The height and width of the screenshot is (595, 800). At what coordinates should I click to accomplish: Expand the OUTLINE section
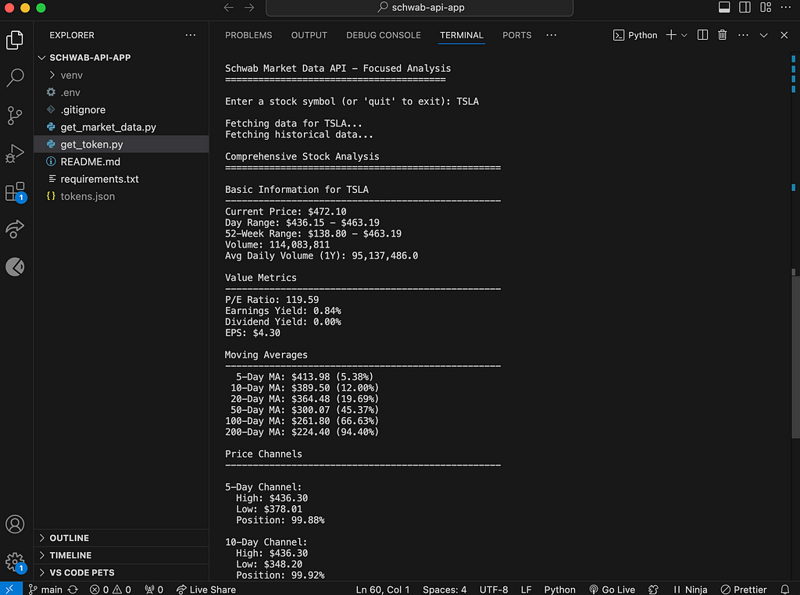tap(69, 538)
